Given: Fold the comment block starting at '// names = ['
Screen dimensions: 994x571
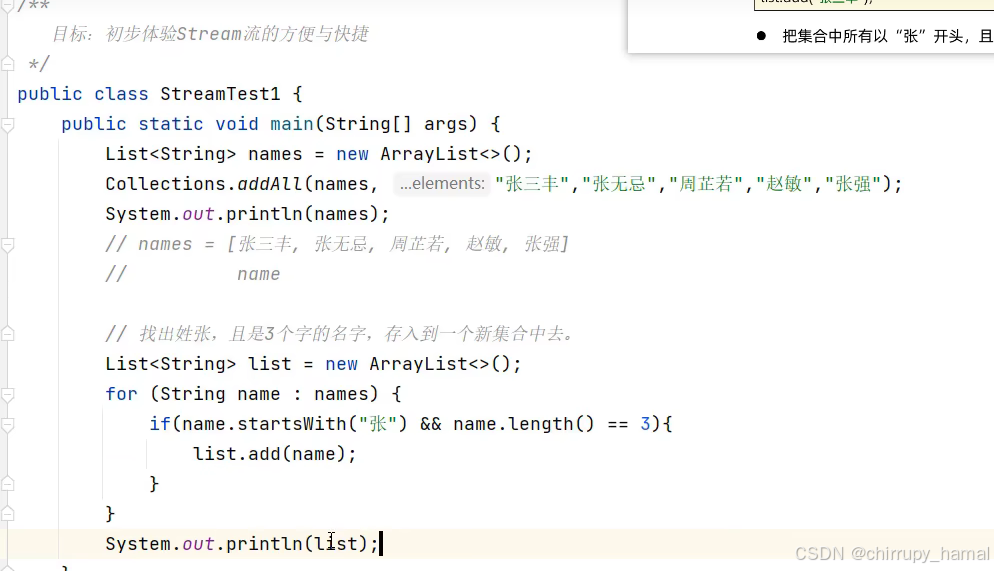Looking at the screenshot, I should pyautogui.click(x=8, y=245).
